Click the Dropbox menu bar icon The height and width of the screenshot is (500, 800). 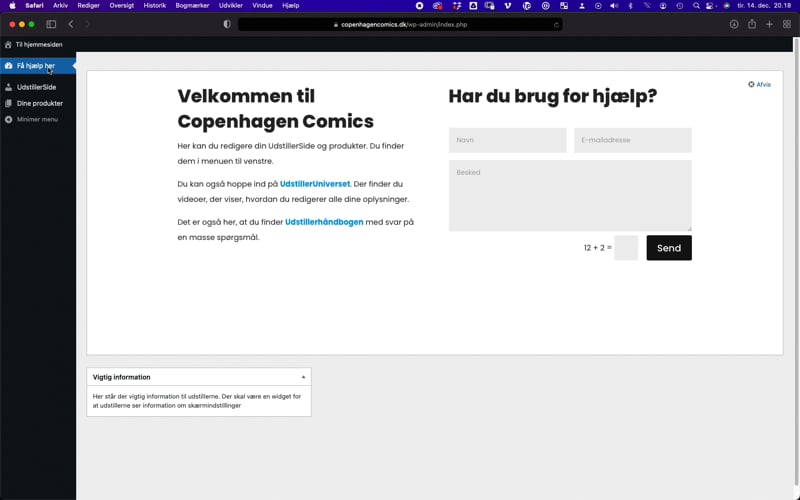[x=456, y=6]
